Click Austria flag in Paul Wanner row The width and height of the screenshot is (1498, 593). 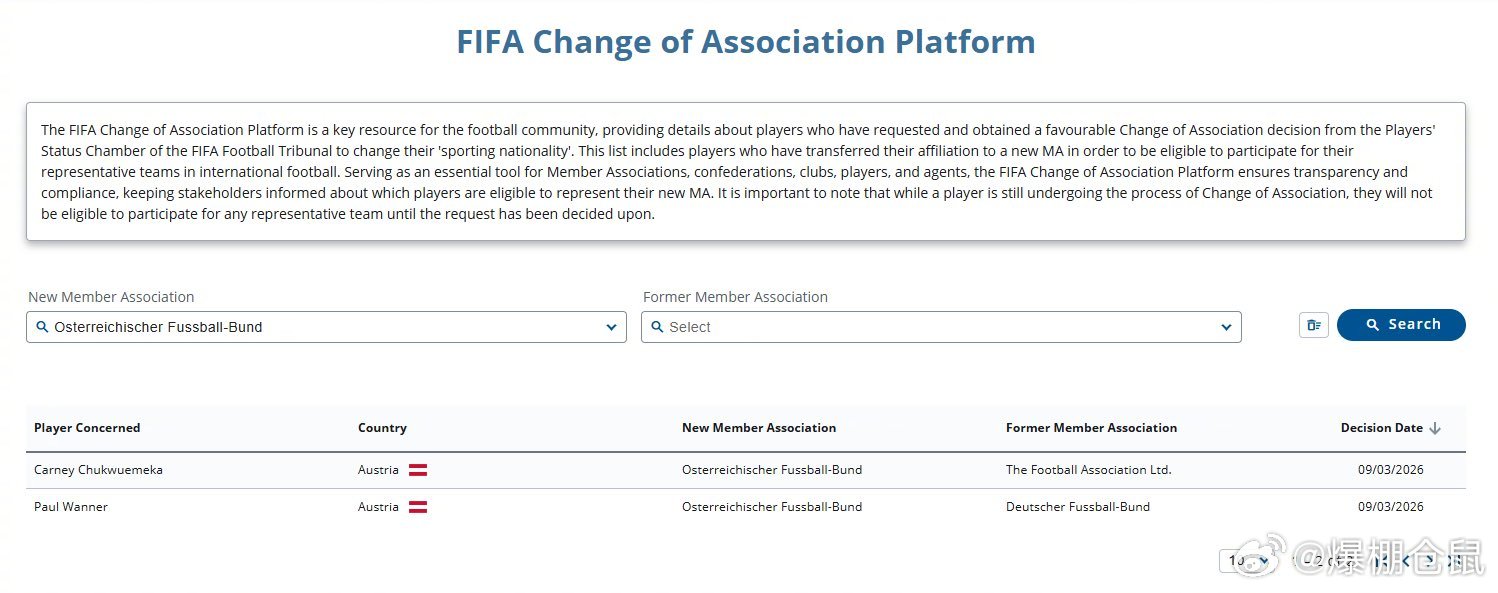(418, 507)
